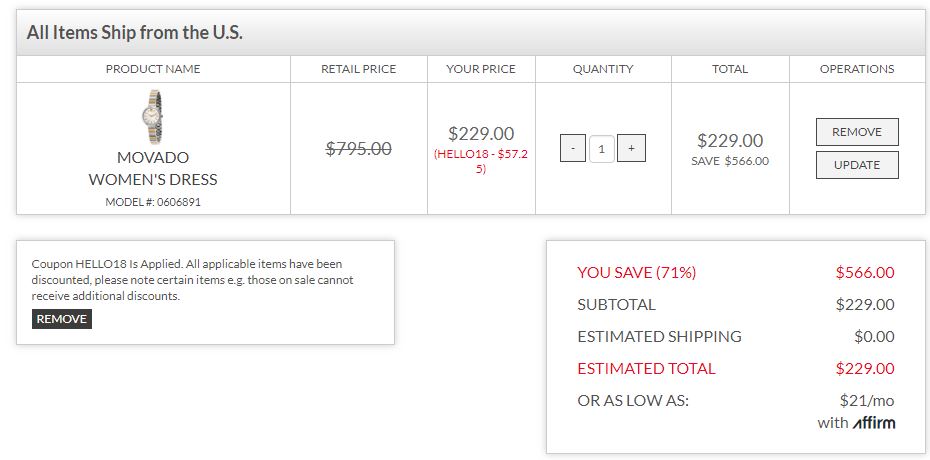
Task: Click the YOU SAVE (71%) label
Action: (636, 272)
